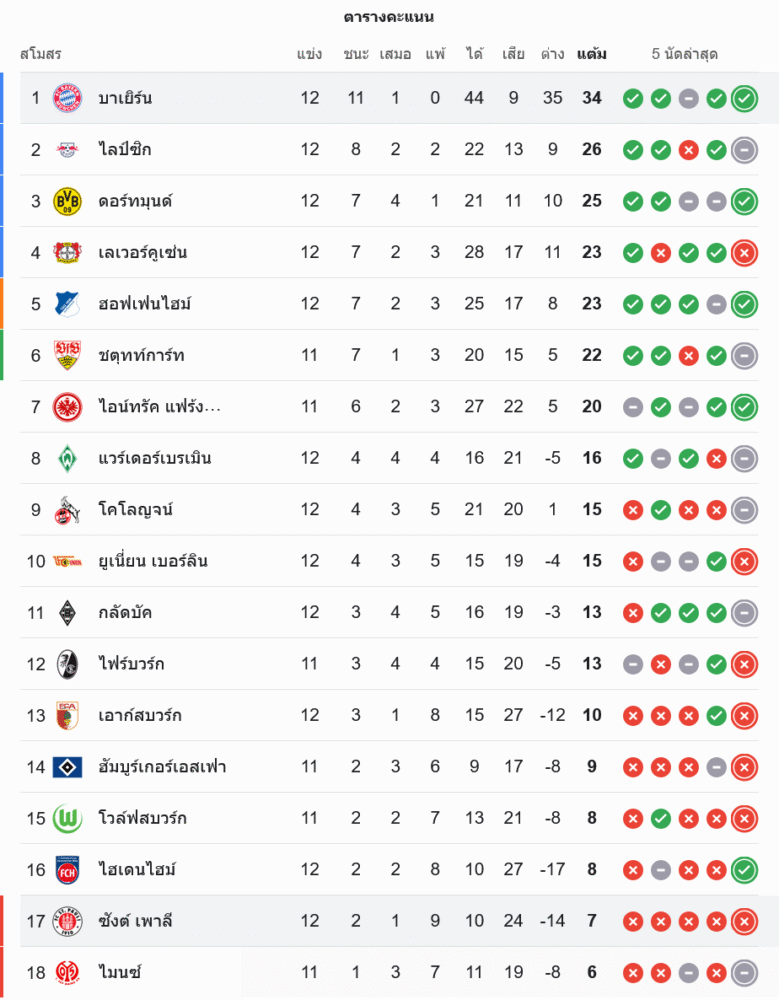Click the Borussia Dortmund BVB logo
Viewport: 779px width, 1000px height.
tap(67, 201)
